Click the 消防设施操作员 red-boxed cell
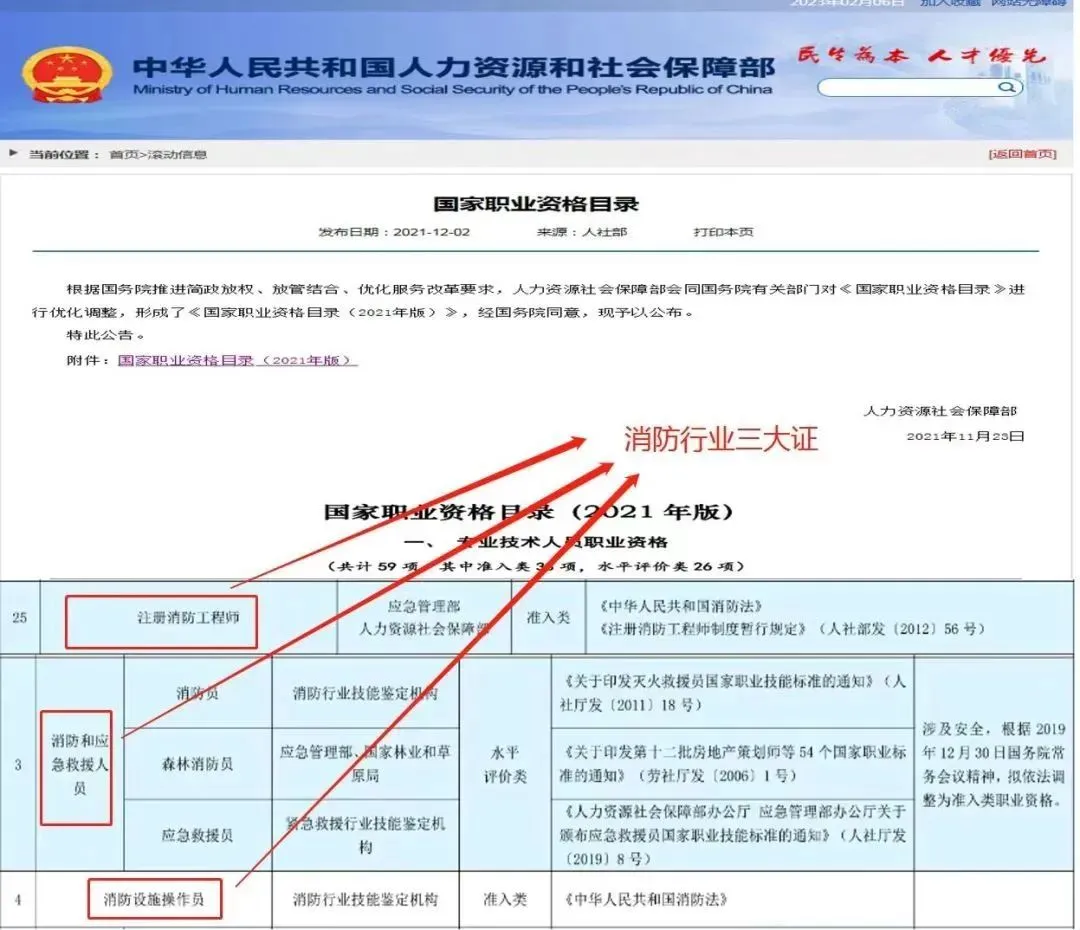 155,899
